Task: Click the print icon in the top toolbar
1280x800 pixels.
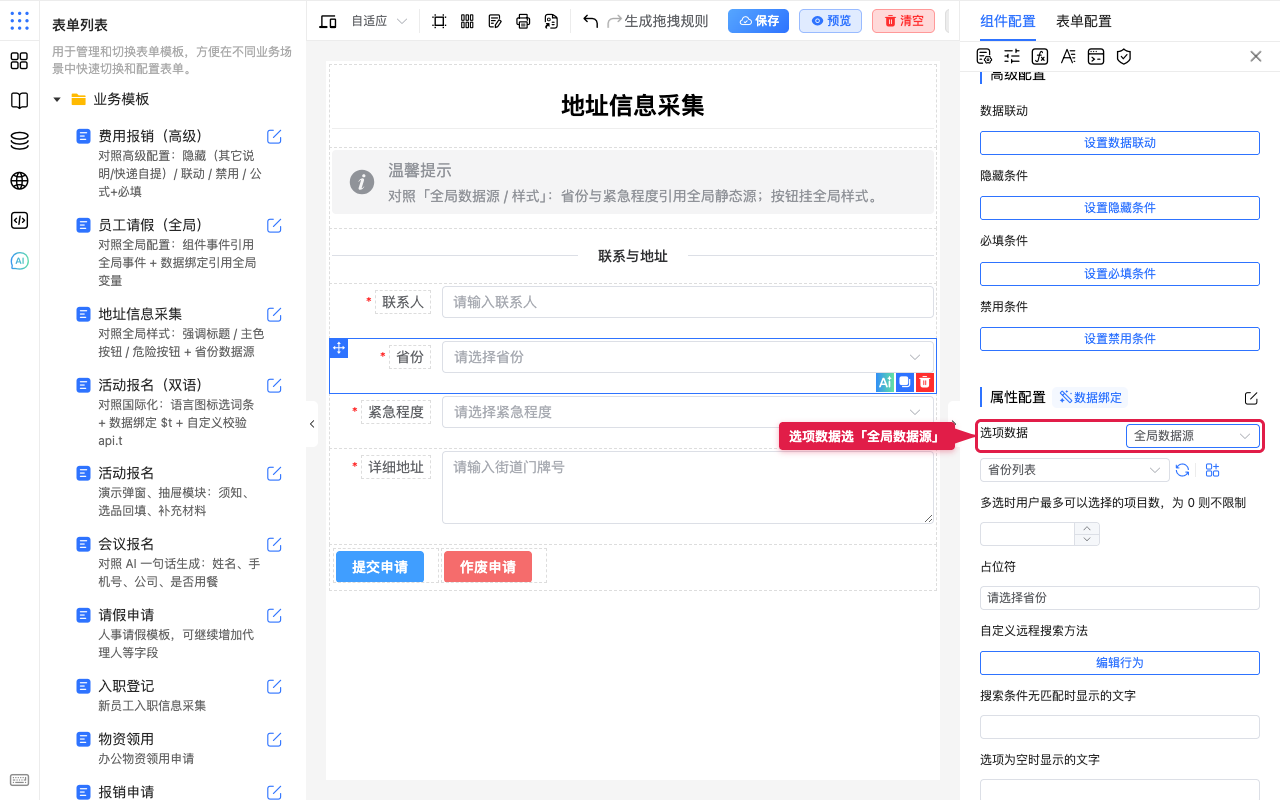Action: point(523,21)
